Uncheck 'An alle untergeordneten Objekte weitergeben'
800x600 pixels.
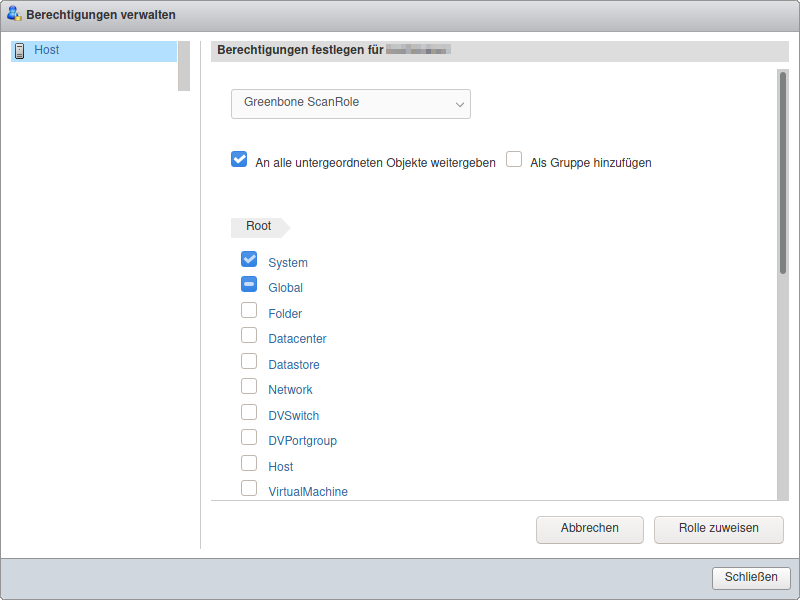pyautogui.click(x=239, y=159)
